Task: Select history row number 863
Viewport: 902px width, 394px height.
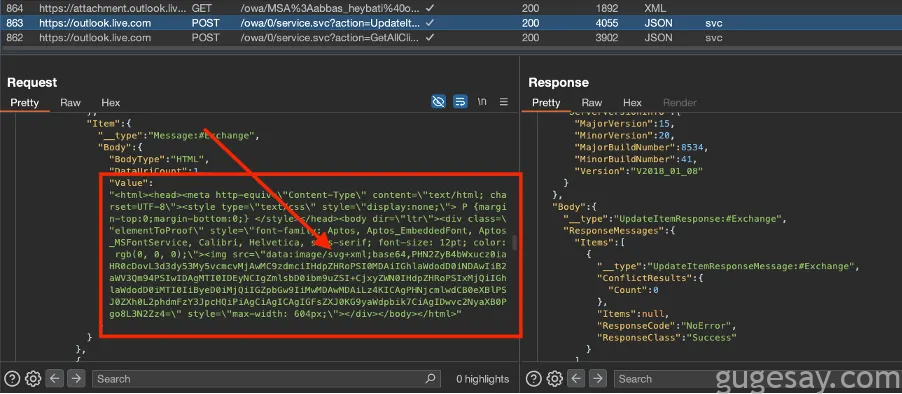Action: click(451, 23)
